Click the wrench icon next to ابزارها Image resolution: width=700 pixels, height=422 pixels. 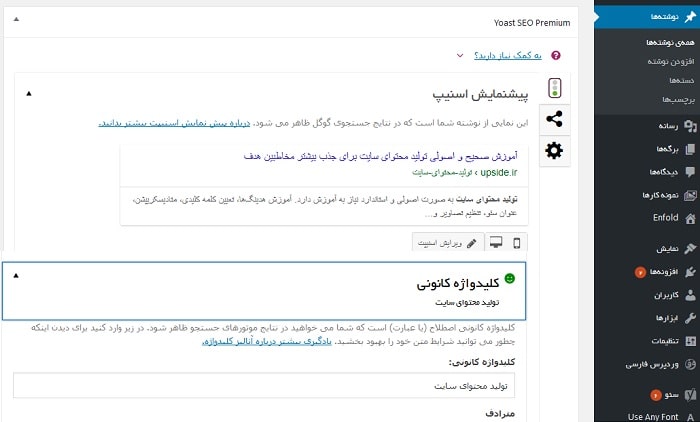coord(690,318)
